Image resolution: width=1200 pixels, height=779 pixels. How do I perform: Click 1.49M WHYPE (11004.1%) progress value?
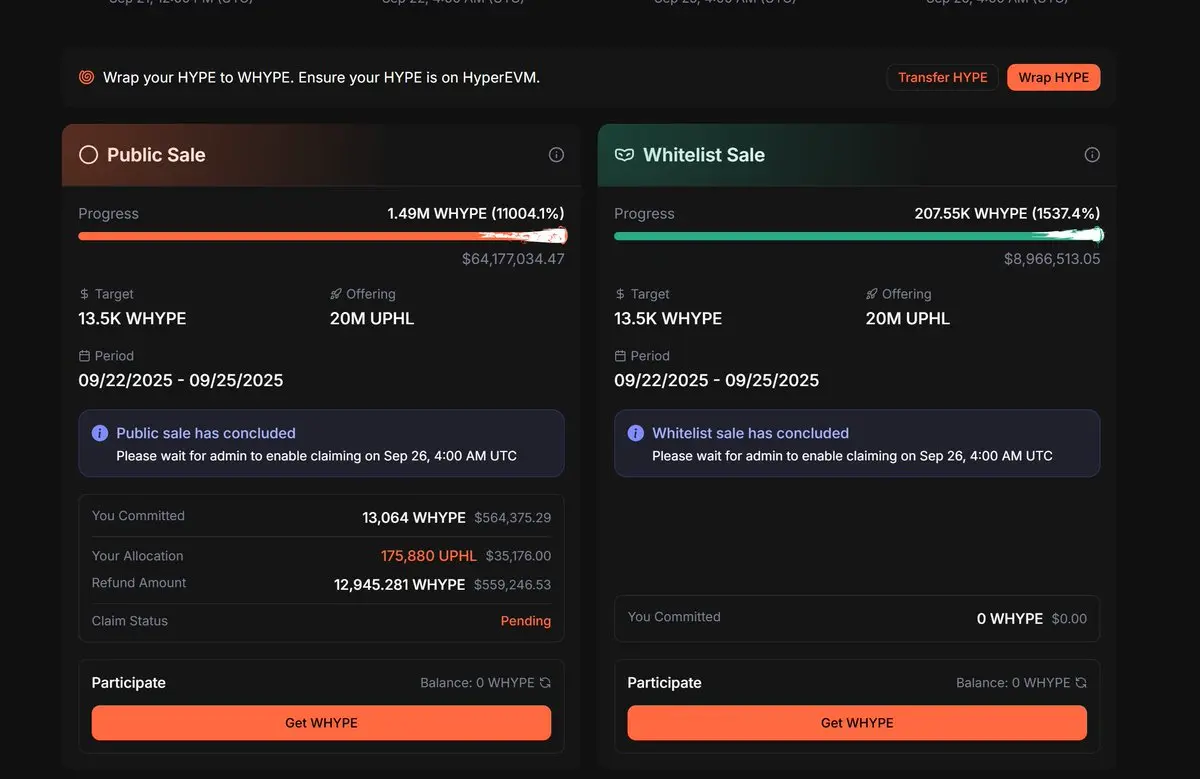coord(476,214)
